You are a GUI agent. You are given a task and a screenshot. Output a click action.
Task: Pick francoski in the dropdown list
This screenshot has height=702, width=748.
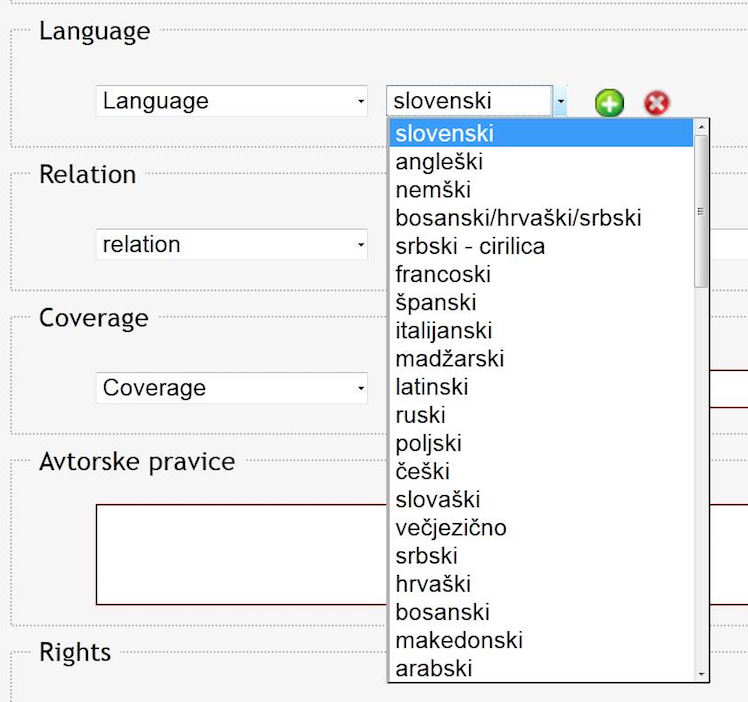(443, 274)
